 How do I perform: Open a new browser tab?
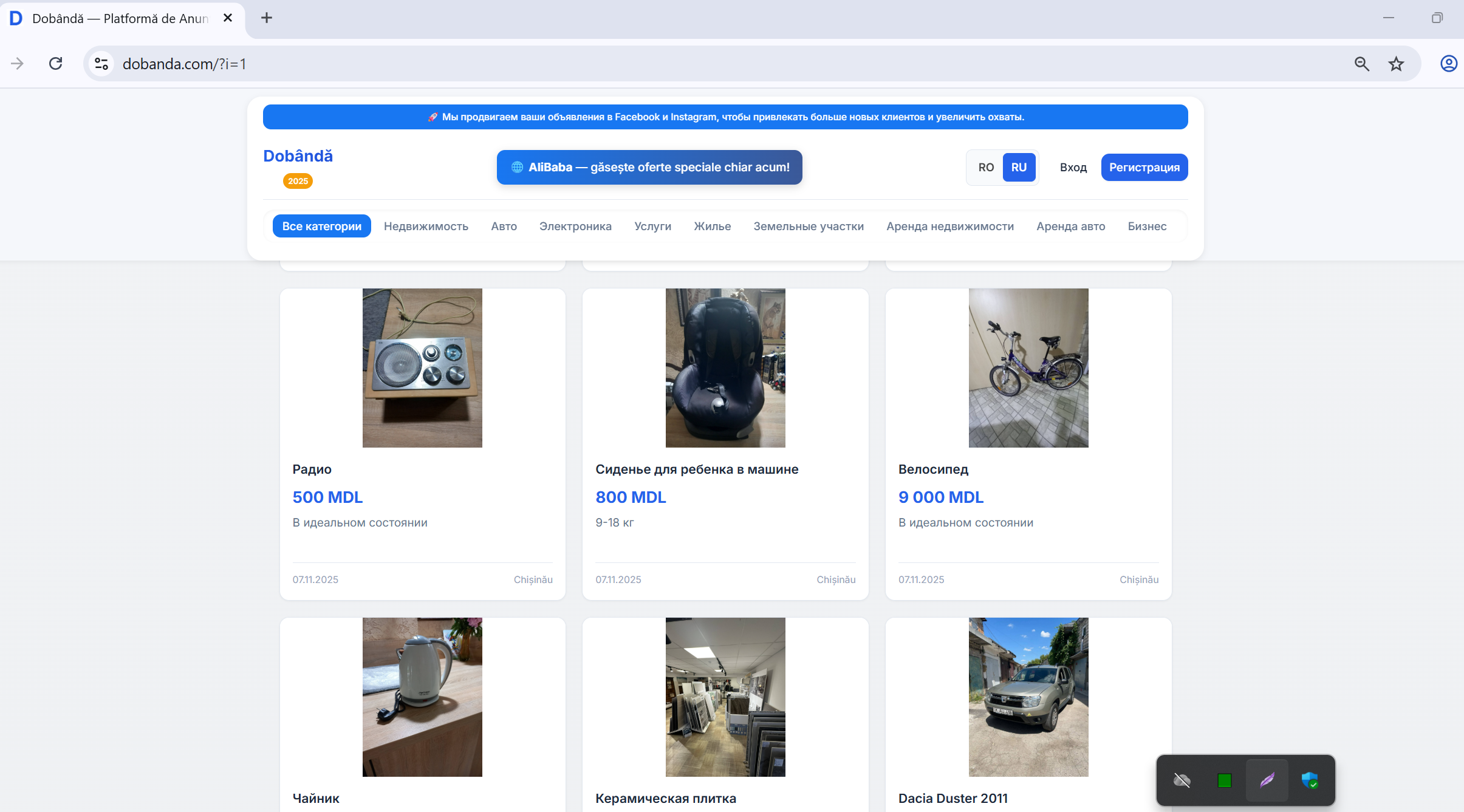pos(266,18)
